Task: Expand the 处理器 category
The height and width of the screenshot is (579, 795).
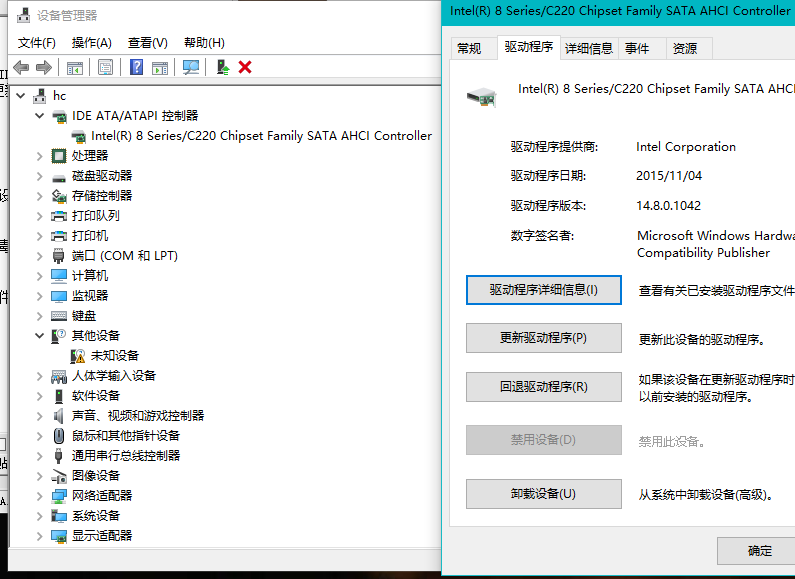Action: (x=40, y=156)
